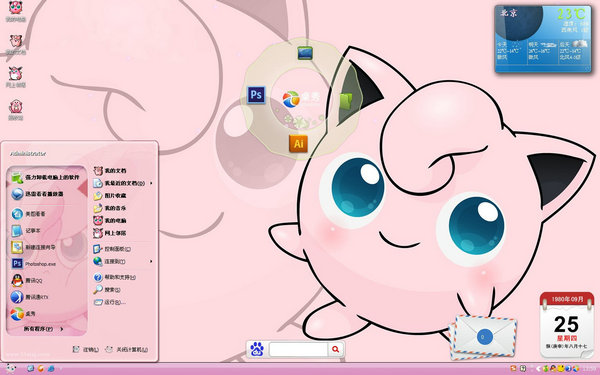This screenshot has height=375, width=600.
Task: Click the Baidu paw logo
Action: [257, 349]
